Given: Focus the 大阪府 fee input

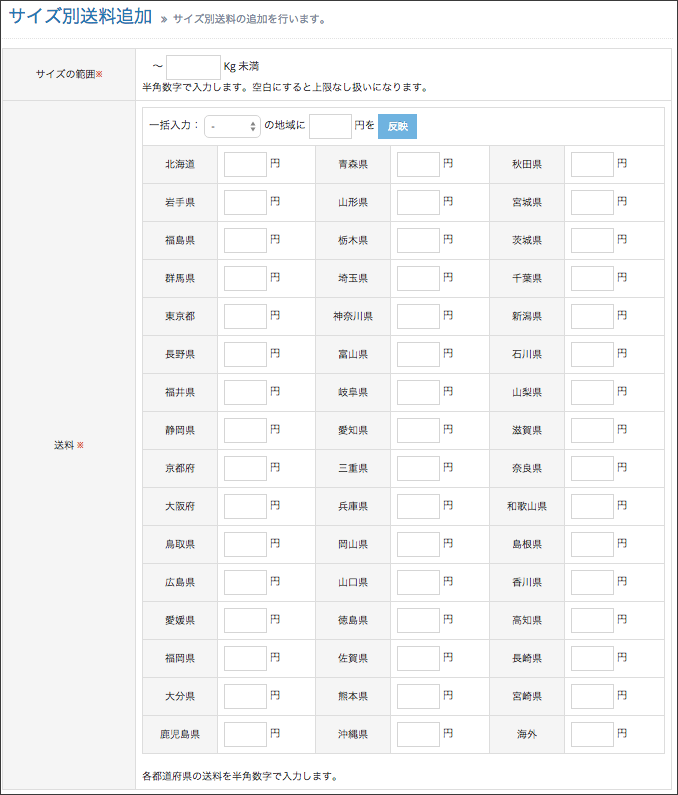Looking at the screenshot, I should [245, 507].
